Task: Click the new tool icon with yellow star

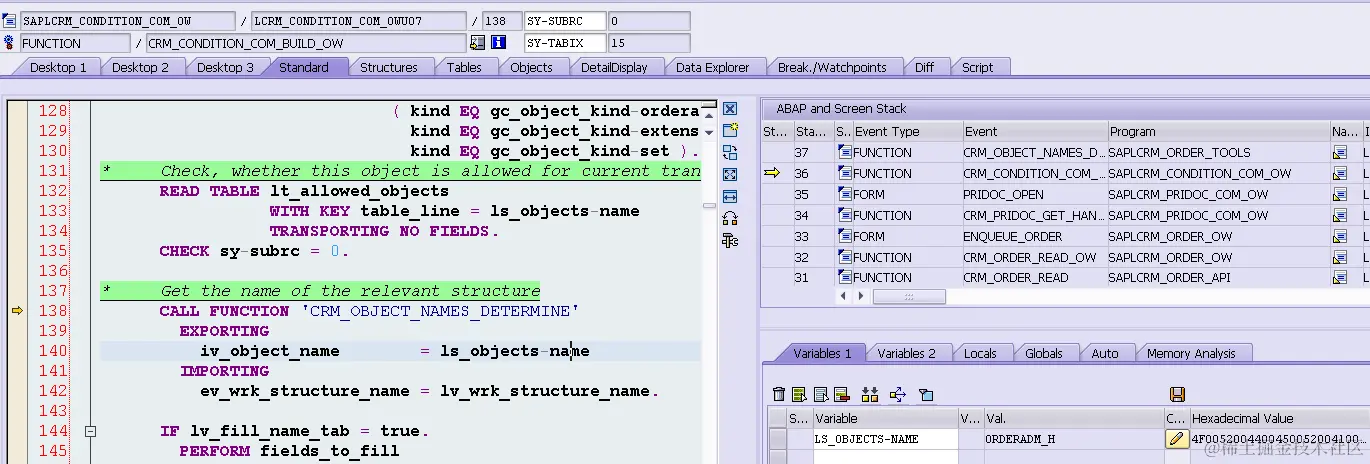Action: [730, 130]
